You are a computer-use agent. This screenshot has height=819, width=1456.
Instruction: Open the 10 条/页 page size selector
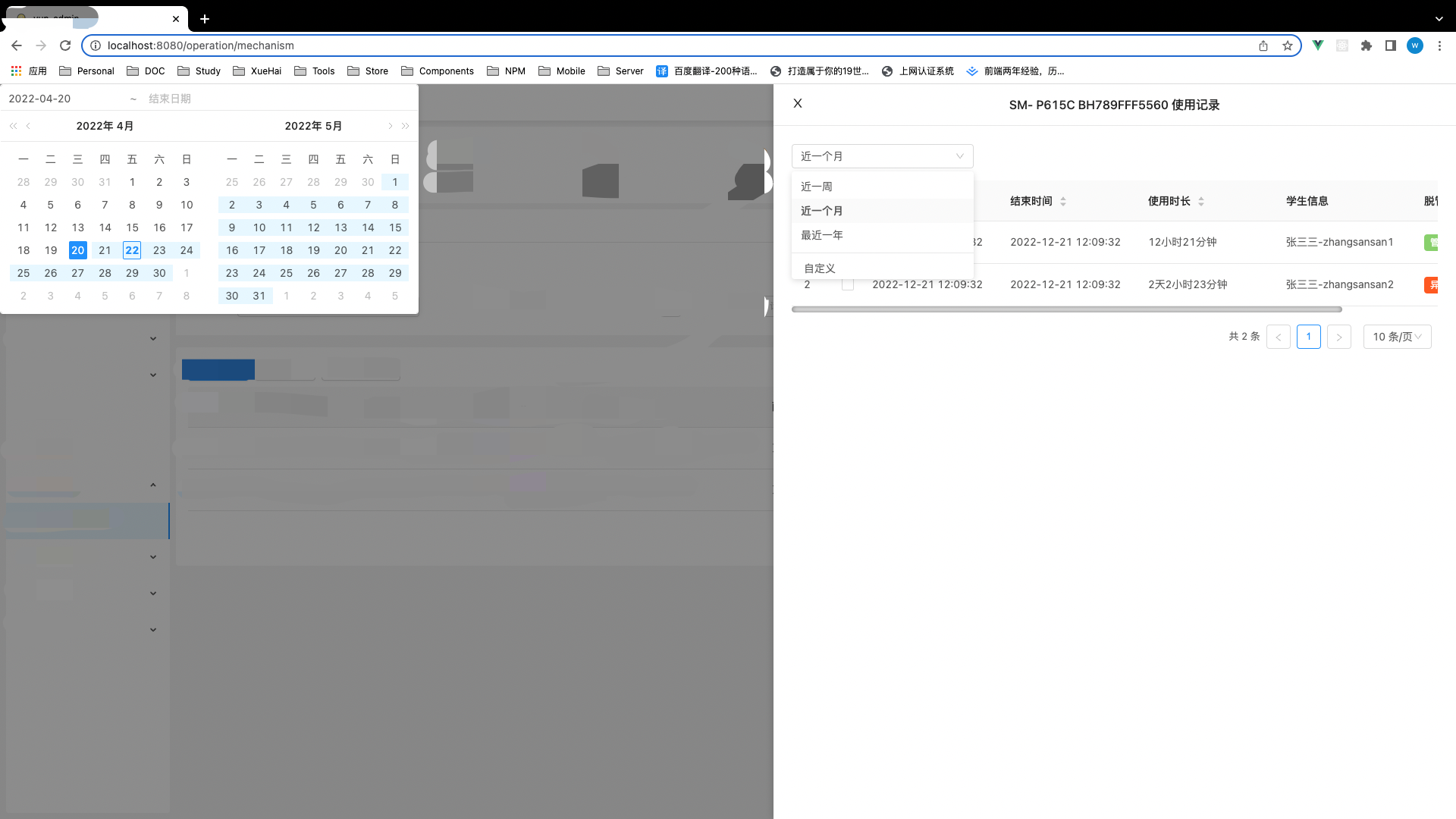(1397, 337)
